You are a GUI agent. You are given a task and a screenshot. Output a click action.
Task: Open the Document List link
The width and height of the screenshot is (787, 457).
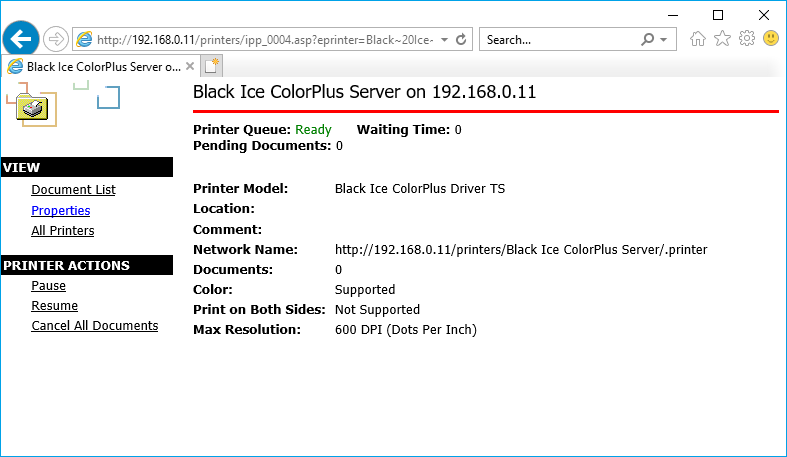click(73, 190)
